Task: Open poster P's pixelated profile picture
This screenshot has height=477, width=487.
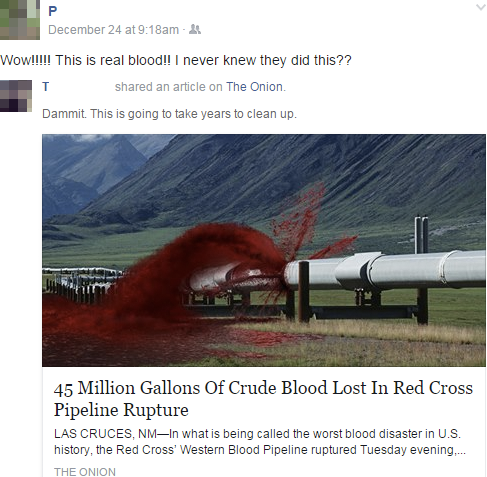Action: click(x=20, y=20)
